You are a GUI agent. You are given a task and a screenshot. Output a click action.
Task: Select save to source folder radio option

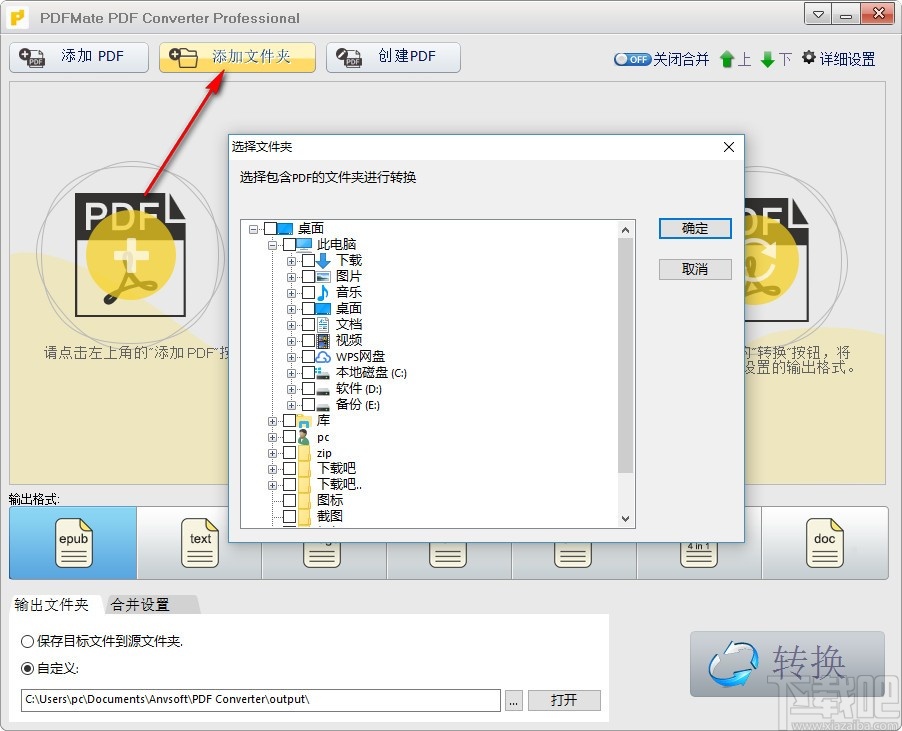click(x=27, y=641)
